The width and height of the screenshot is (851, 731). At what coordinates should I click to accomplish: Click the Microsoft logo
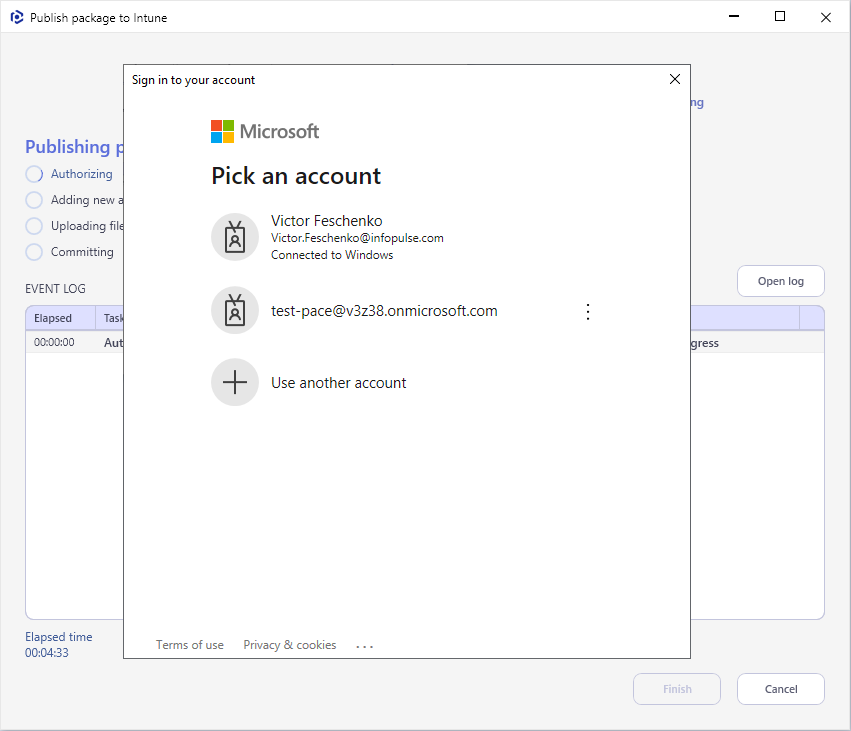coord(265,131)
